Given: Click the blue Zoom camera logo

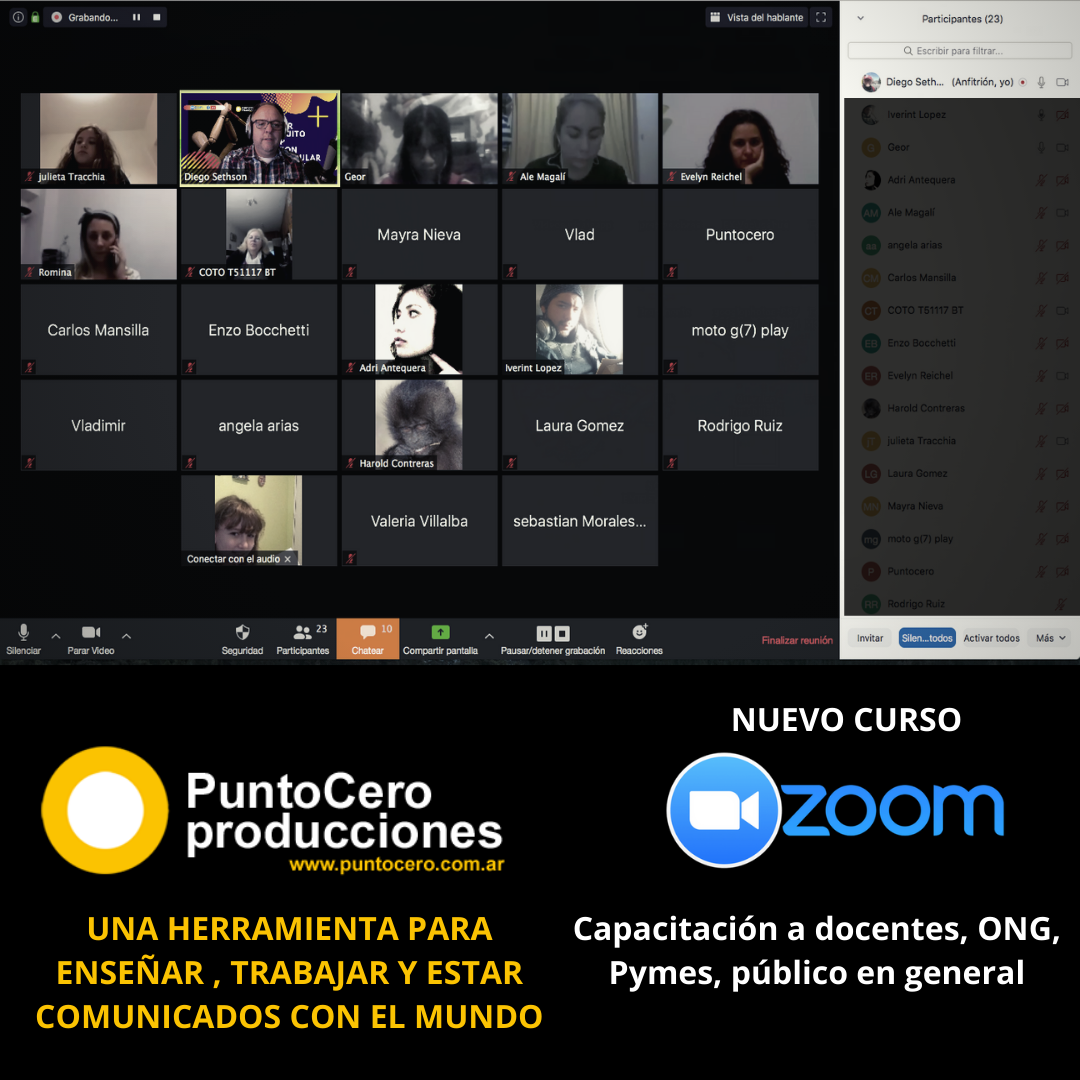Looking at the screenshot, I should tap(724, 810).
